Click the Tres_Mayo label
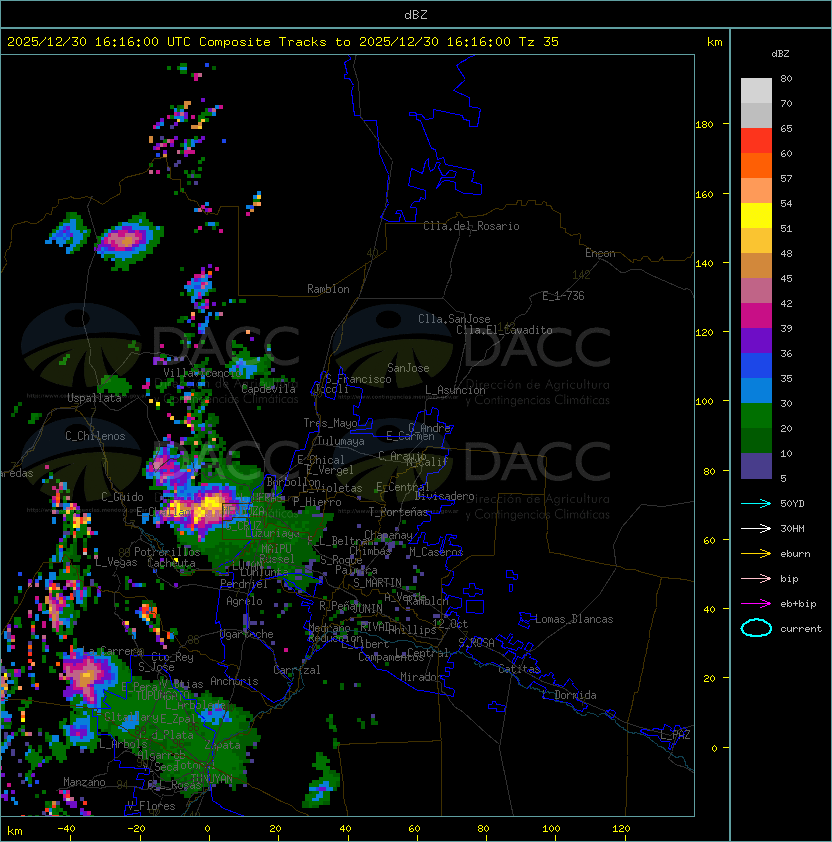This screenshot has width=832, height=842. pos(330,423)
